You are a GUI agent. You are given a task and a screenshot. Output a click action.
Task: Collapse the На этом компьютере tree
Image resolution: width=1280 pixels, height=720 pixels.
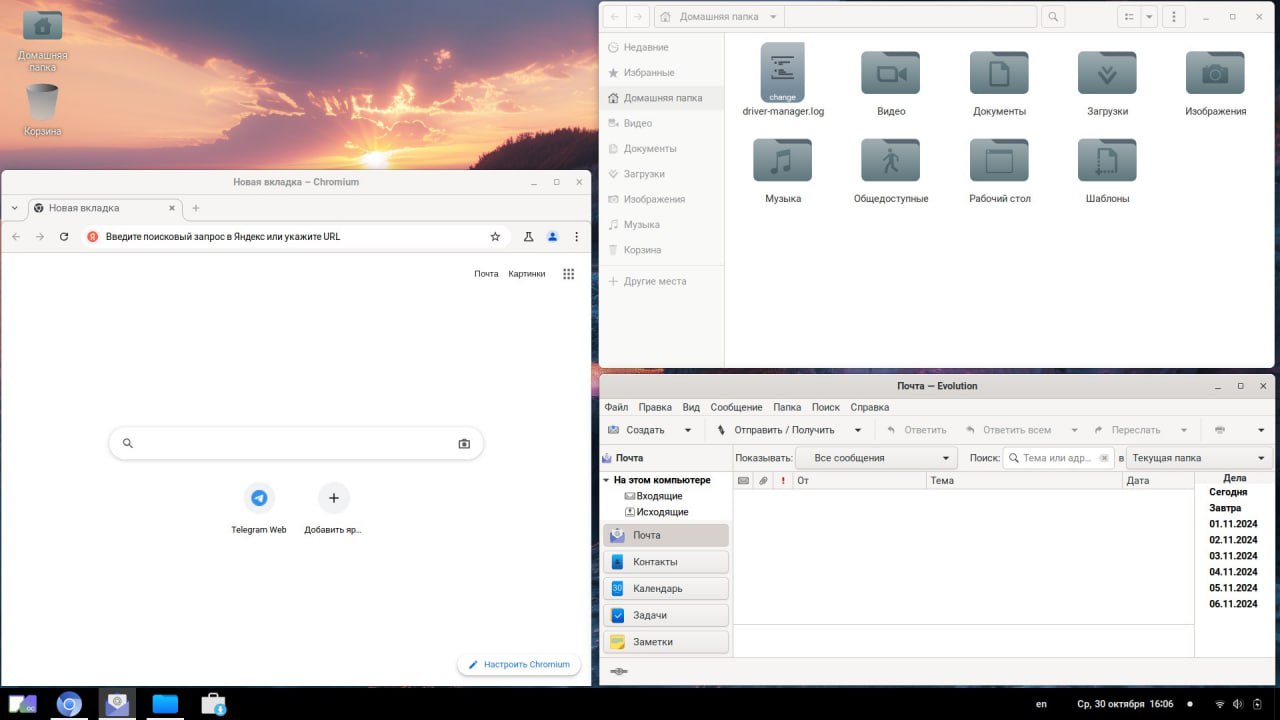[606, 480]
